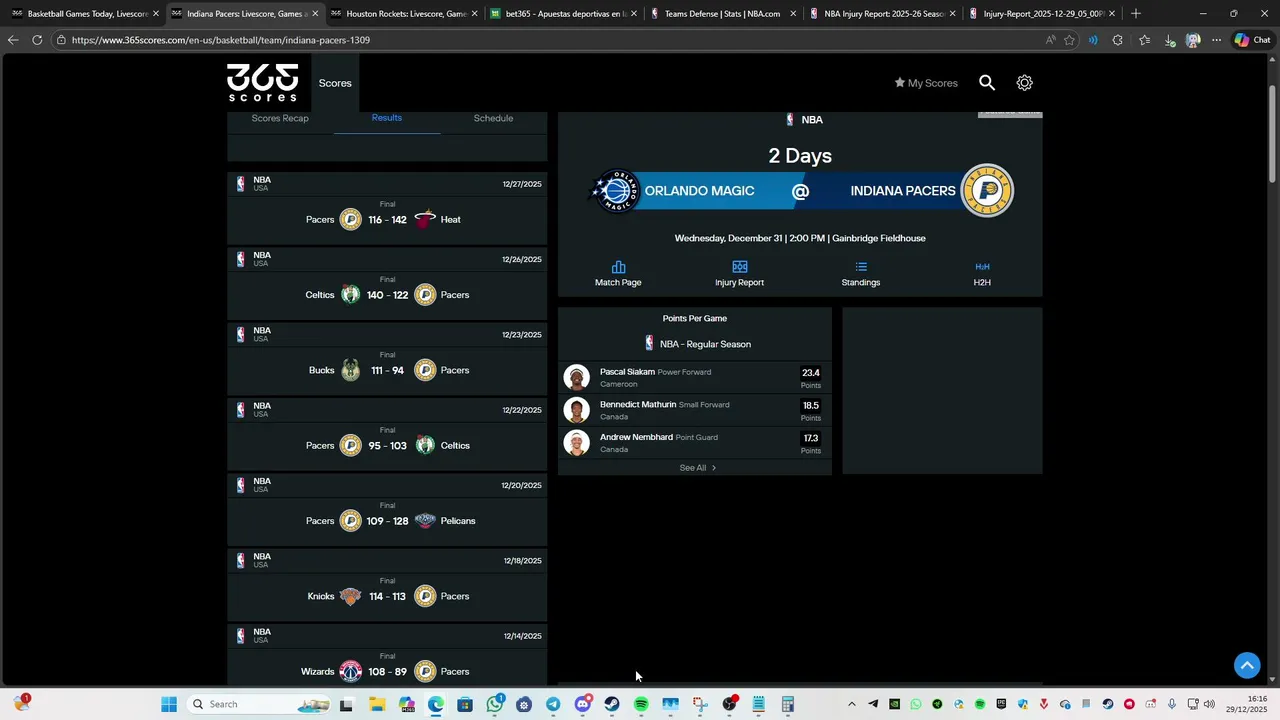Open browser extensions puzzle icon

click(1117, 40)
